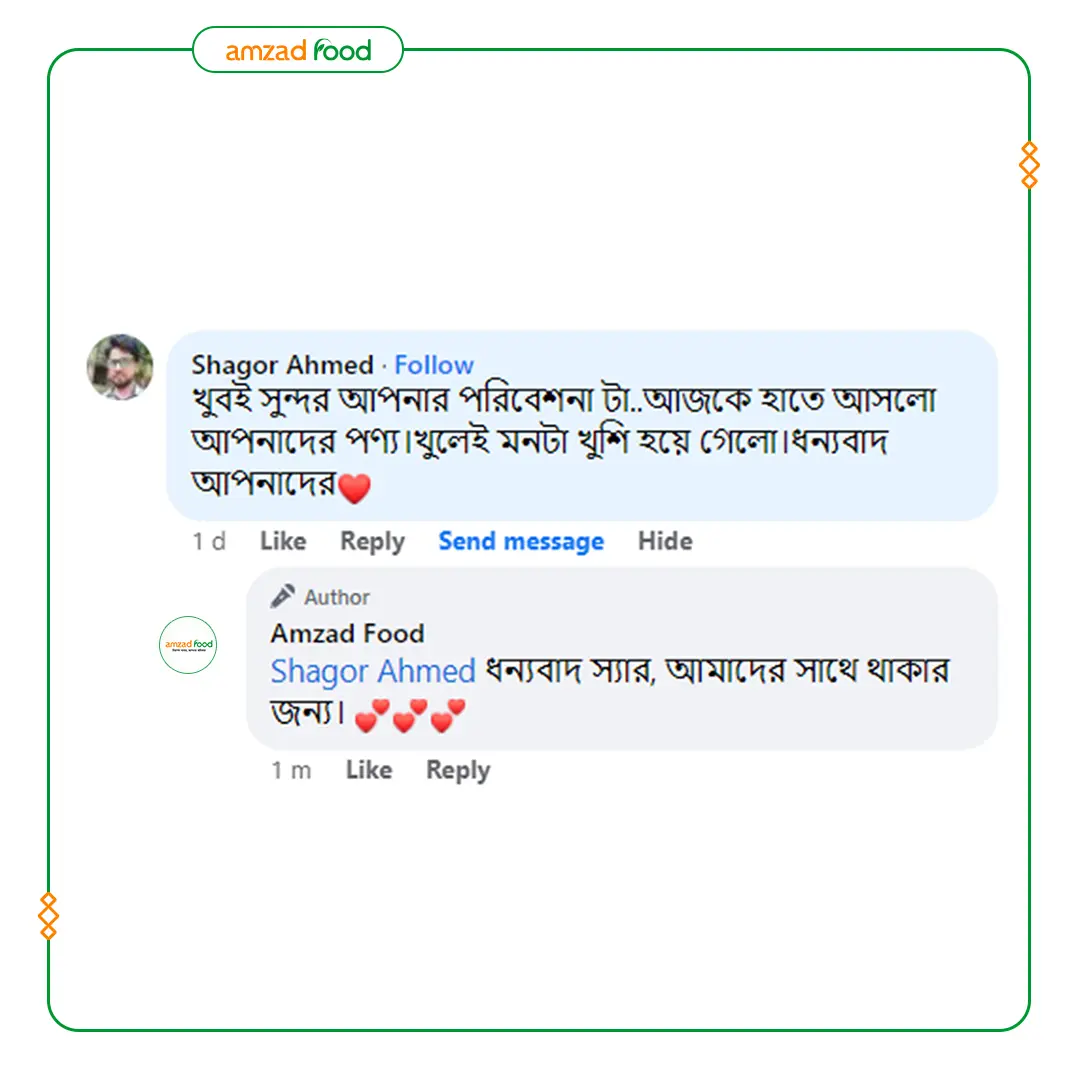Click the orange diamond ornament on right border
This screenshot has height=1080, width=1080.
click(x=1029, y=165)
